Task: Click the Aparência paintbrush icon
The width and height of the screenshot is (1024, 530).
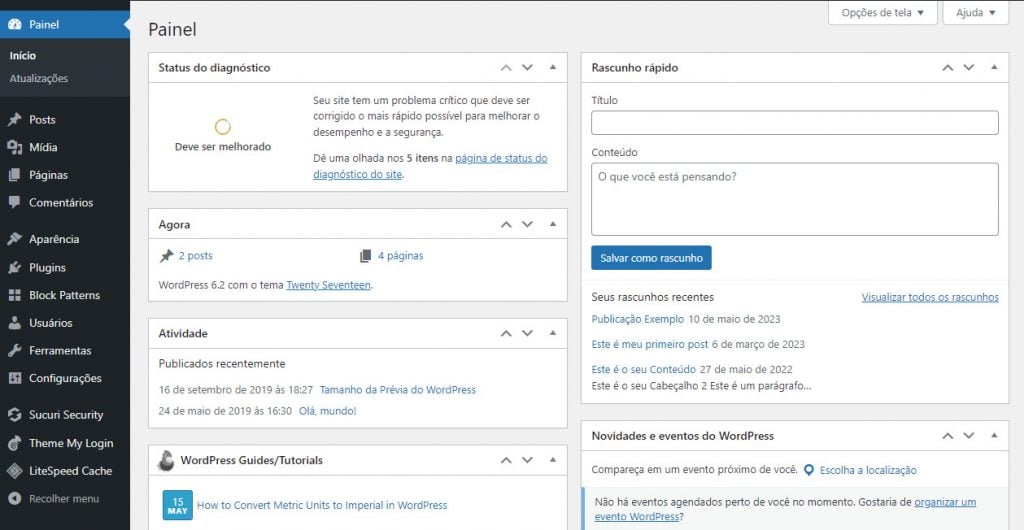Action: click(x=14, y=239)
